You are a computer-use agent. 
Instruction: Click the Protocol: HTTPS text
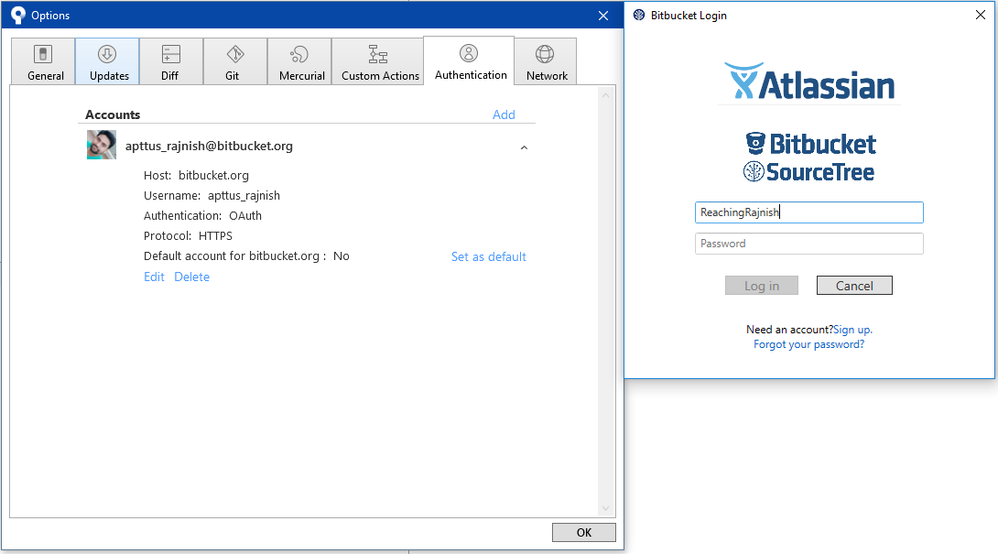[188, 236]
